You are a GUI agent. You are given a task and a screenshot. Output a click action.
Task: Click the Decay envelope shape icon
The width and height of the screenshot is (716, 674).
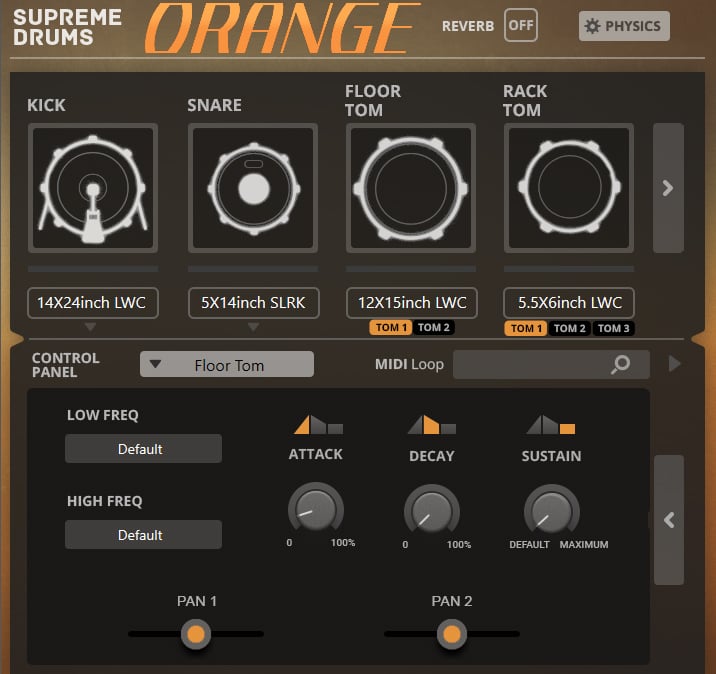[x=431, y=425]
